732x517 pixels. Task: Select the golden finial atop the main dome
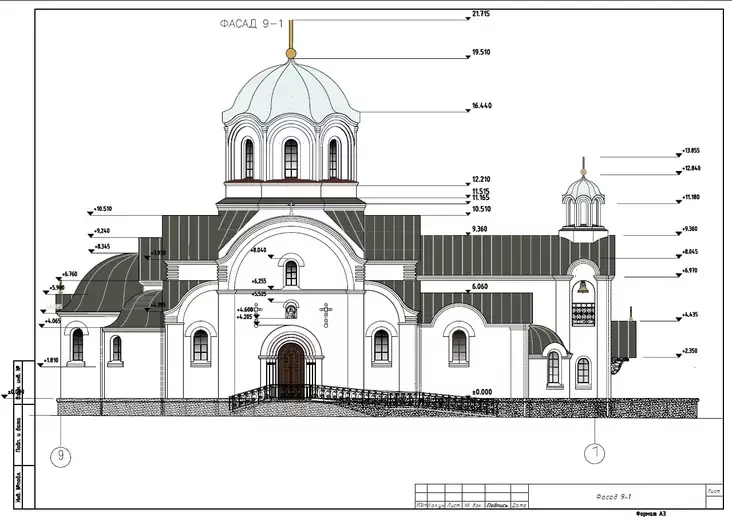(x=291, y=51)
